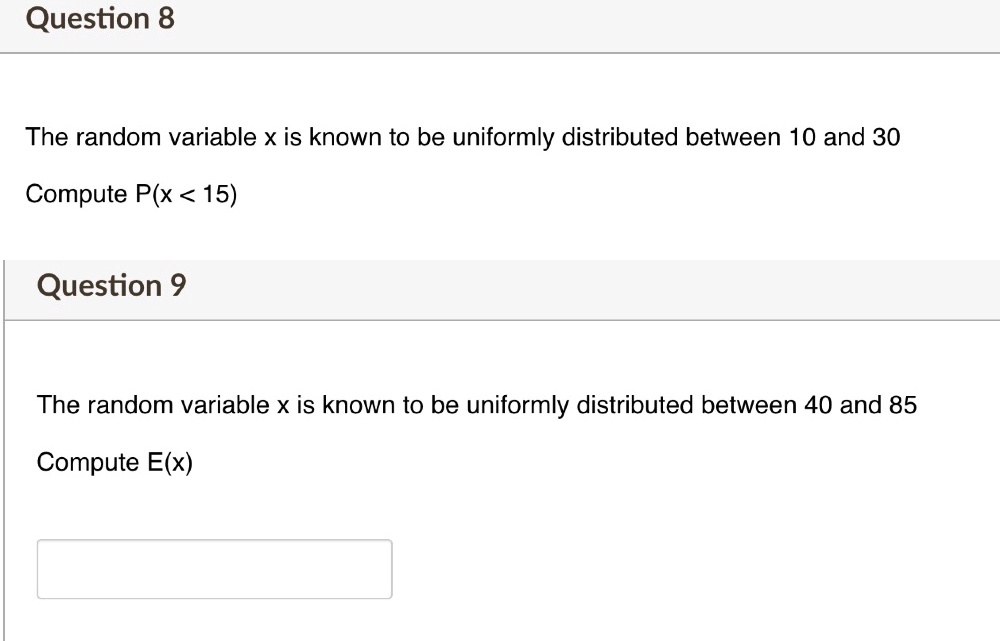The width and height of the screenshot is (1000, 641).
Task: Select the 'Question 8' title label
Action: pyautogui.click(x=99, y=18)
